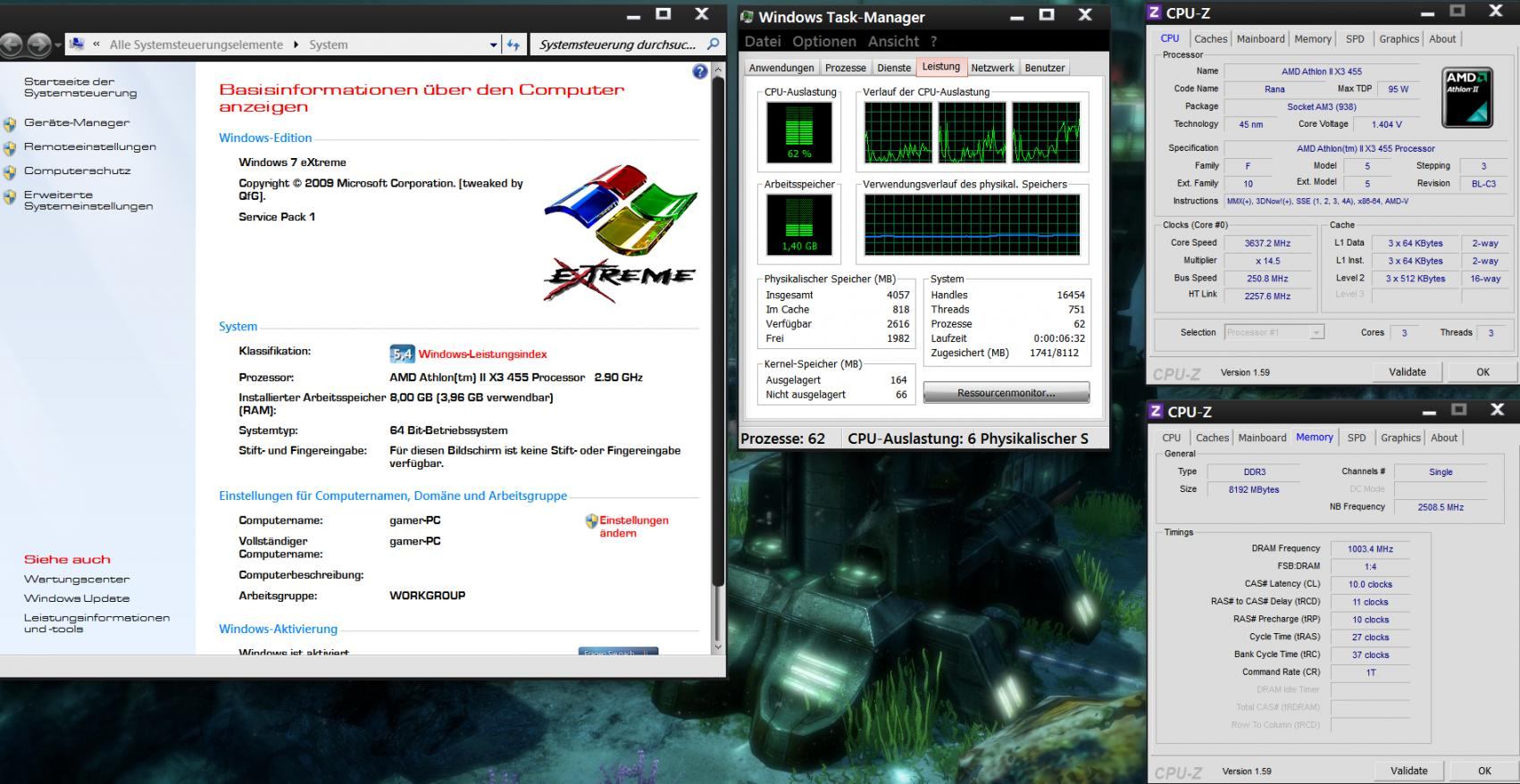Open Computerschutz link in sidebar
Viewport: 1520px width, 784px height.
click(78, 171)
